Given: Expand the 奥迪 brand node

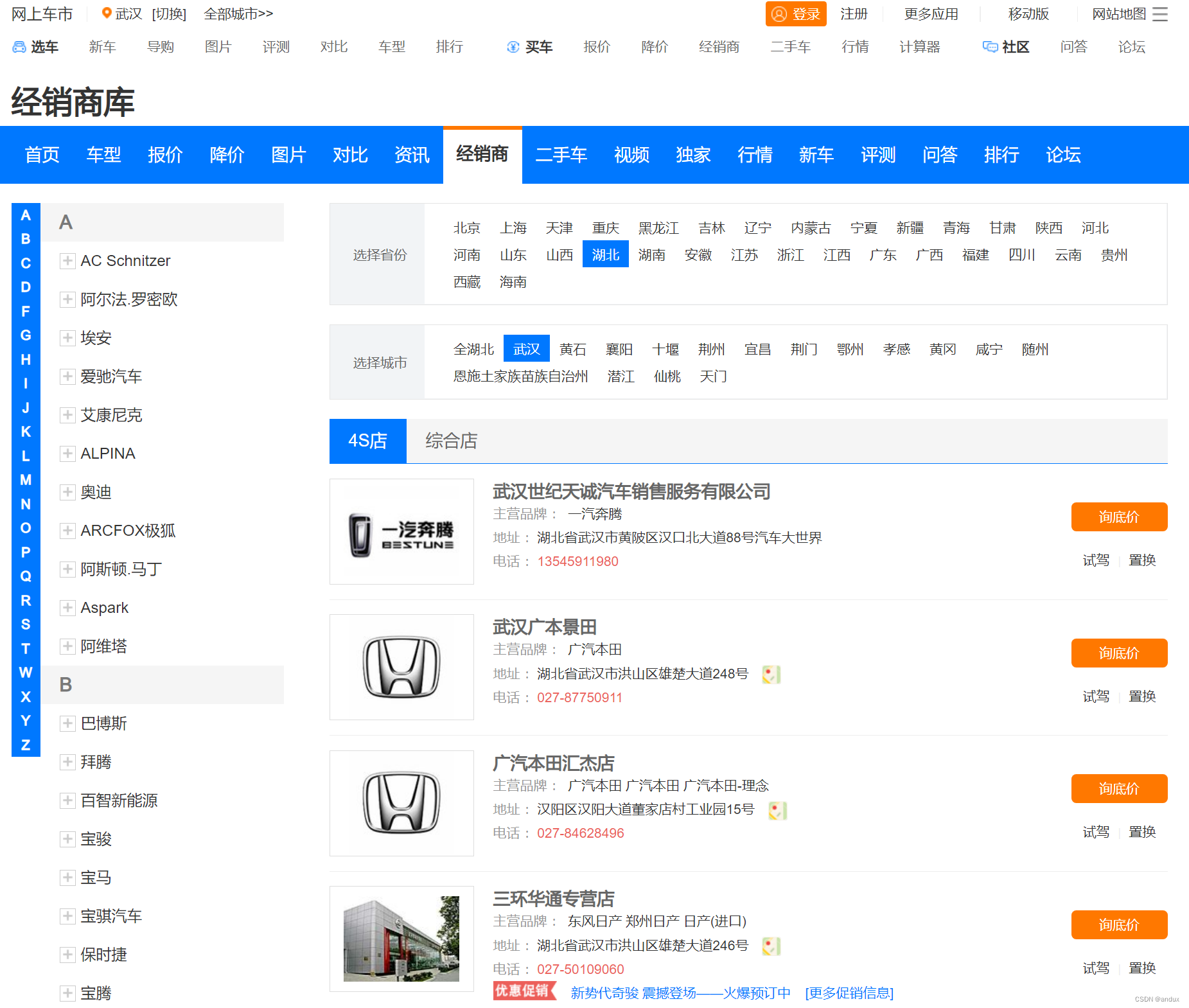Looking at the screenshot, I should click(x=67, y=492).
